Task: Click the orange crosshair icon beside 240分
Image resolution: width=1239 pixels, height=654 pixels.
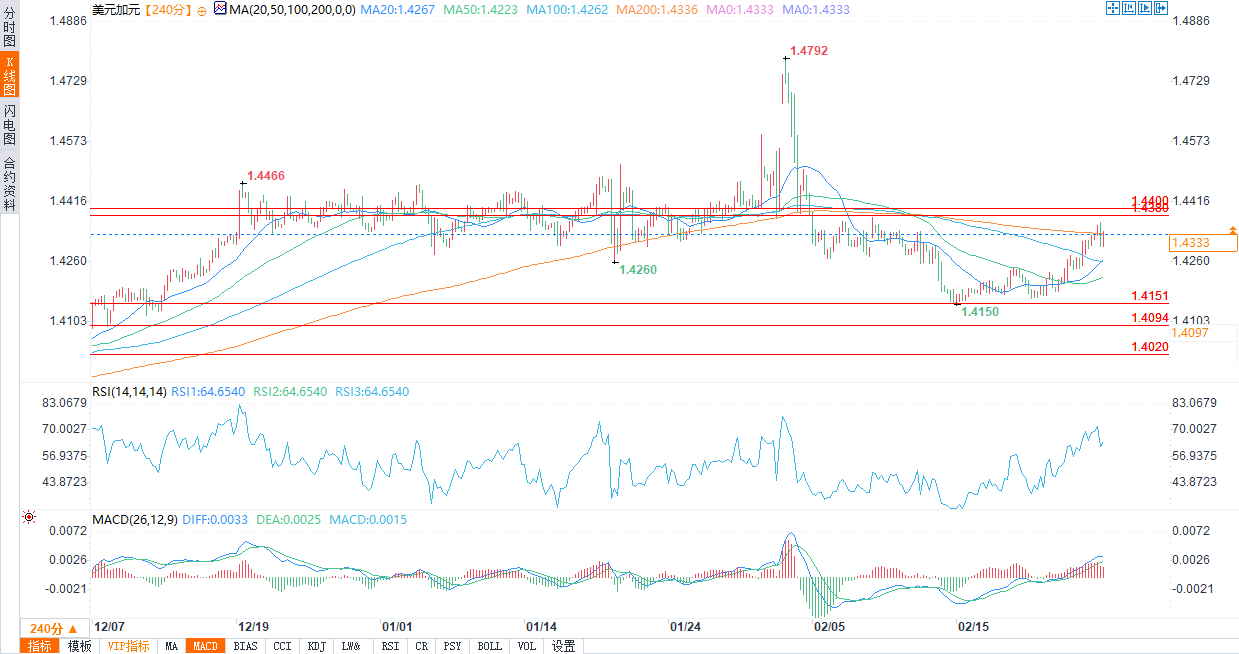Action: point(202,9)
